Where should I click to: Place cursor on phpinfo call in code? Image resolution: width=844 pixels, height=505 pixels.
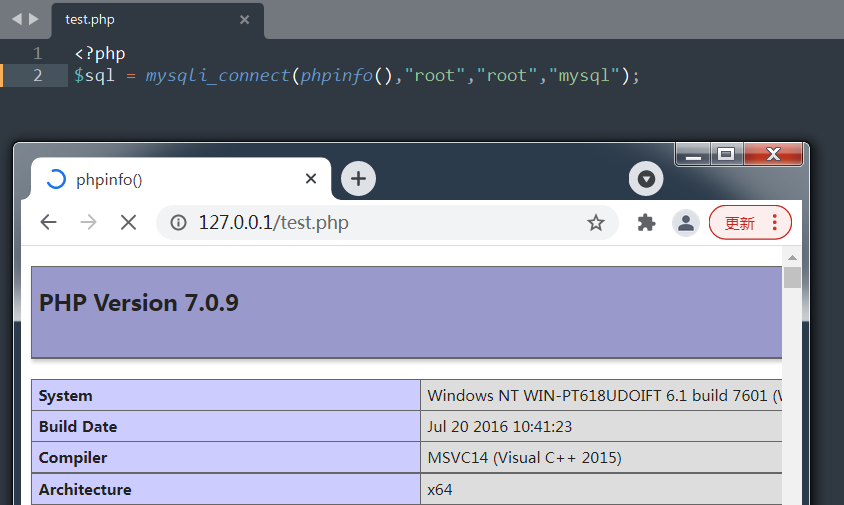click(x=336, y=75)
